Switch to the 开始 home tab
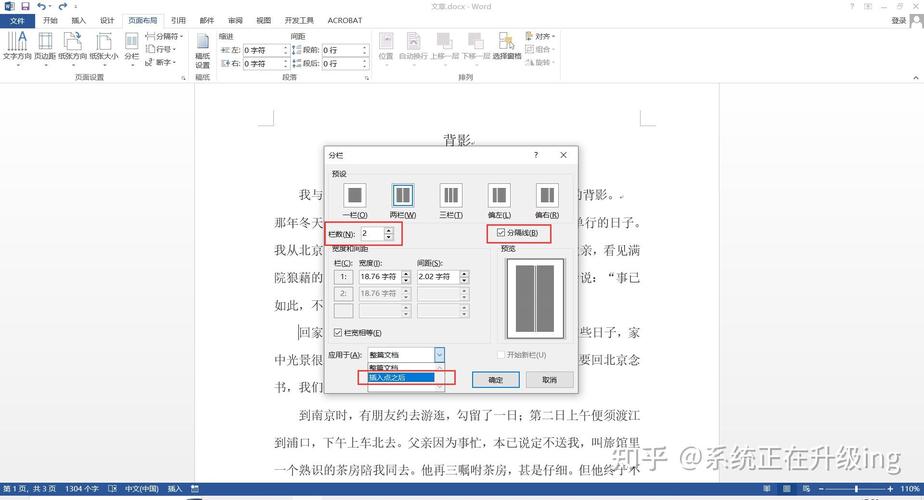This screenshot has width=924, height=500. coord(50,21)
